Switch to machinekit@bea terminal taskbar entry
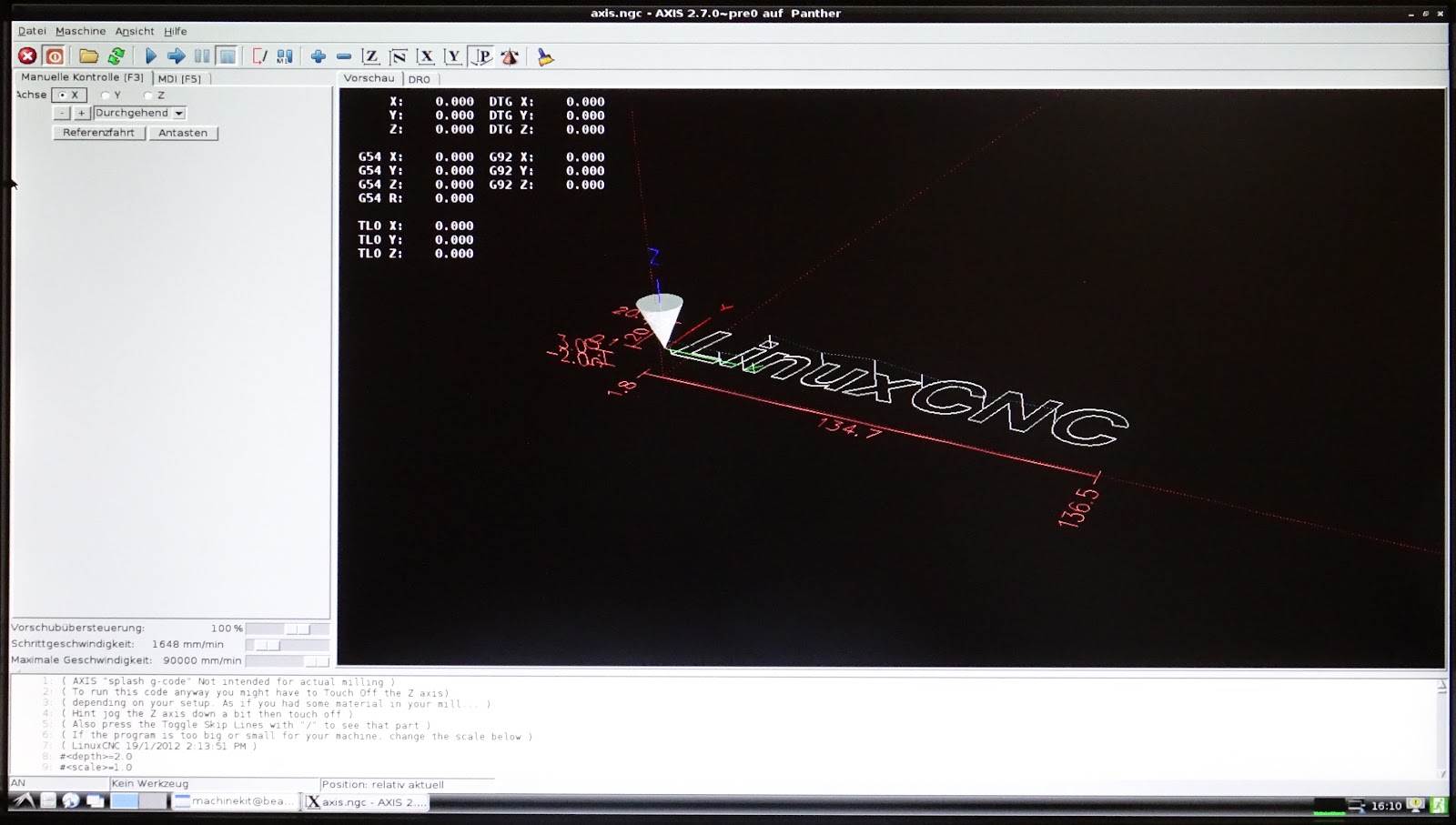The image size is (1456, 825). (x=237, y=801)
